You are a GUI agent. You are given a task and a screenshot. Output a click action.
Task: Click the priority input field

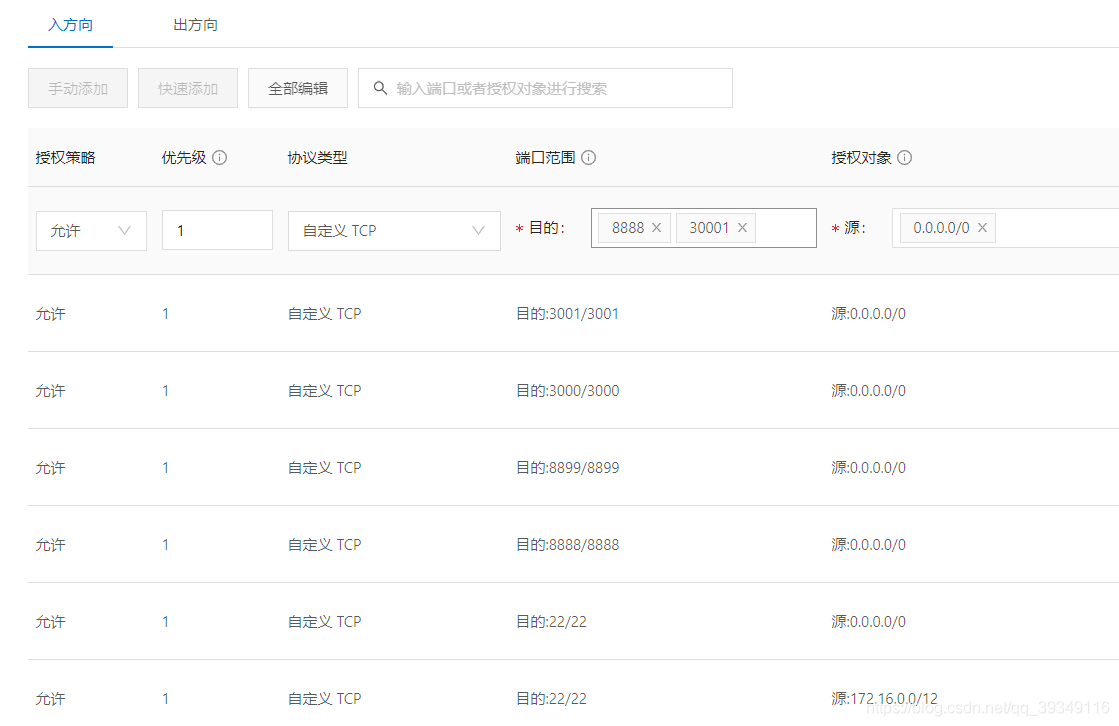217,231
